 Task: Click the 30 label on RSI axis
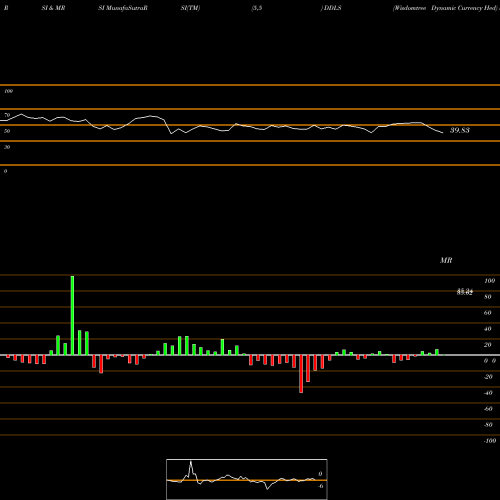pyautogui.click(x=7, y=147)
